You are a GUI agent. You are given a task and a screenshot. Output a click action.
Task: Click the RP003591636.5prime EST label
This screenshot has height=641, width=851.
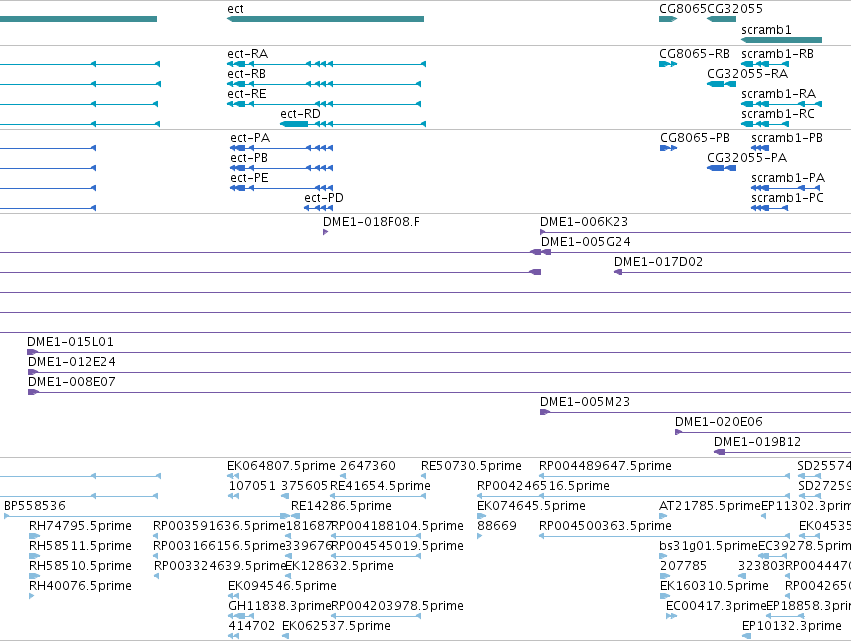[x=219, y=526]
